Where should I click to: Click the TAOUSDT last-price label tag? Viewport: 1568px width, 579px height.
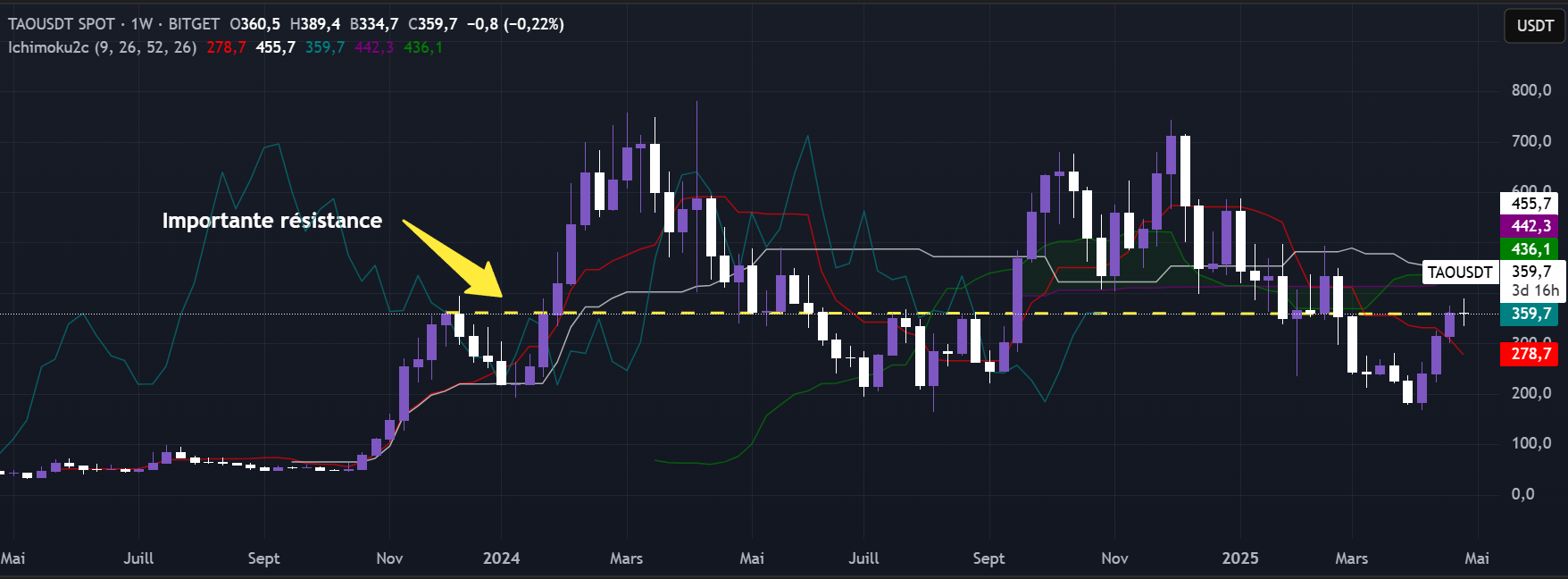coord(1459,273)
